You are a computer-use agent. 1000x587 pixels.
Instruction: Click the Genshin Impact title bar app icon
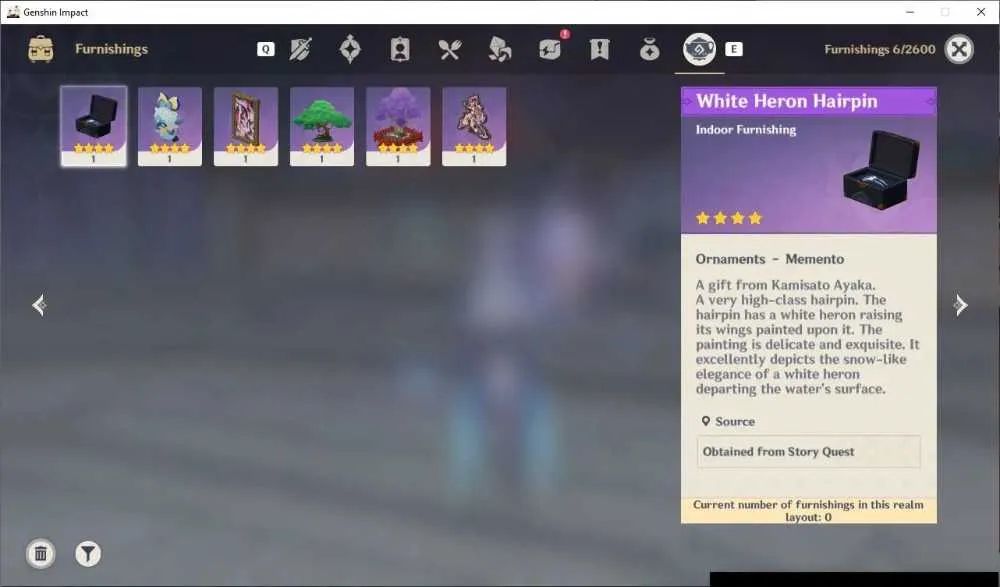point(13,11)
